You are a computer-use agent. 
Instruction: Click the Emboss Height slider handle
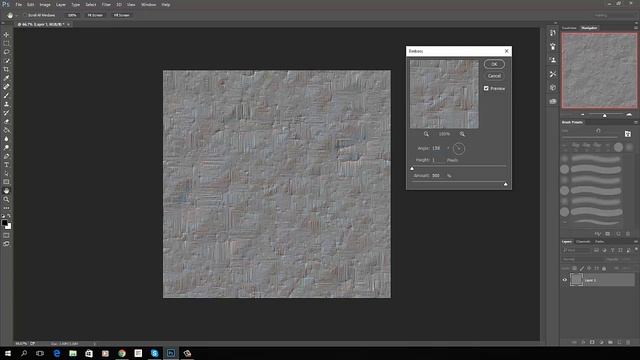(412, 168)
